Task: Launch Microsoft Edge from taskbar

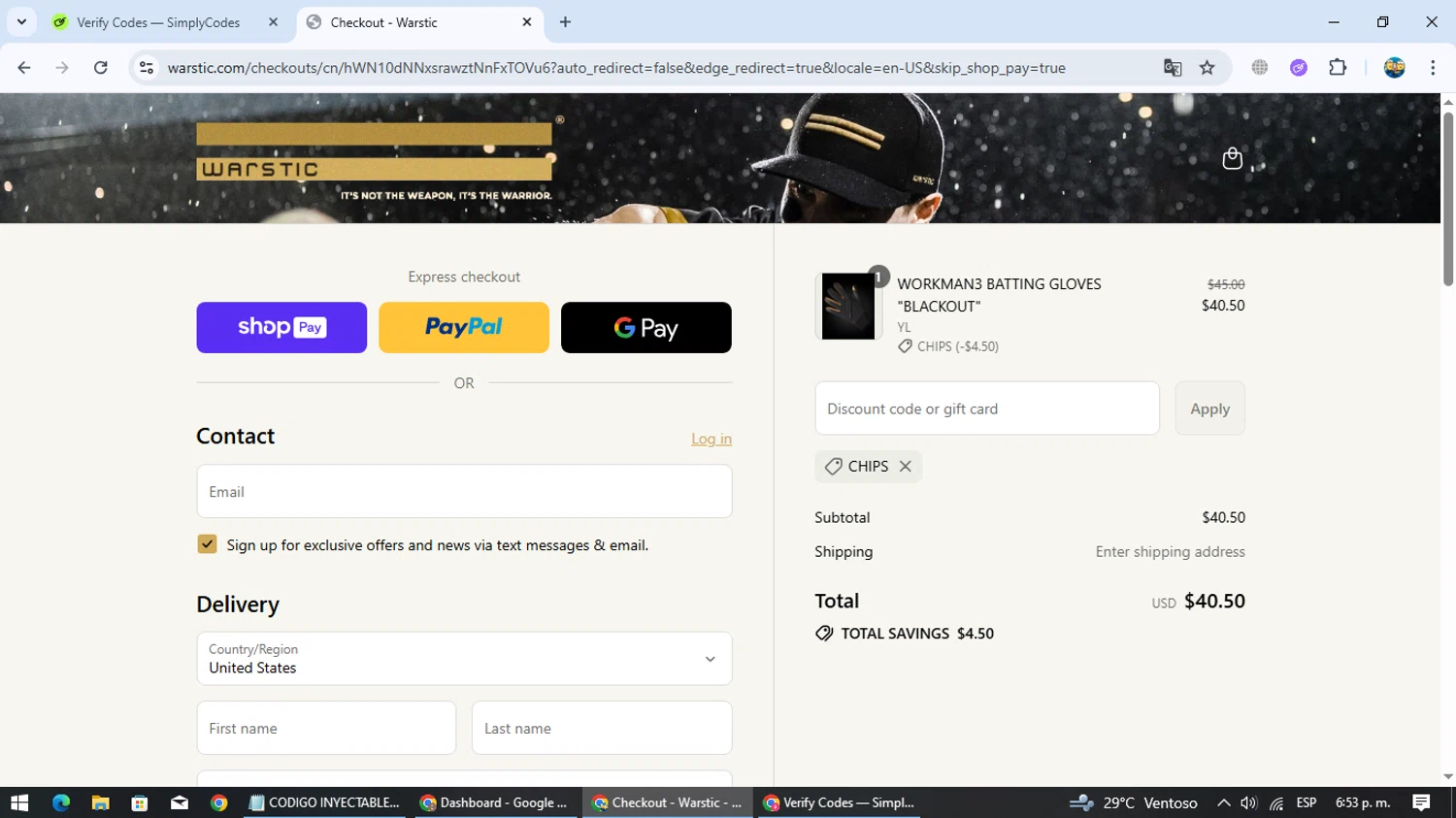Action: click(x=61, y=802)
